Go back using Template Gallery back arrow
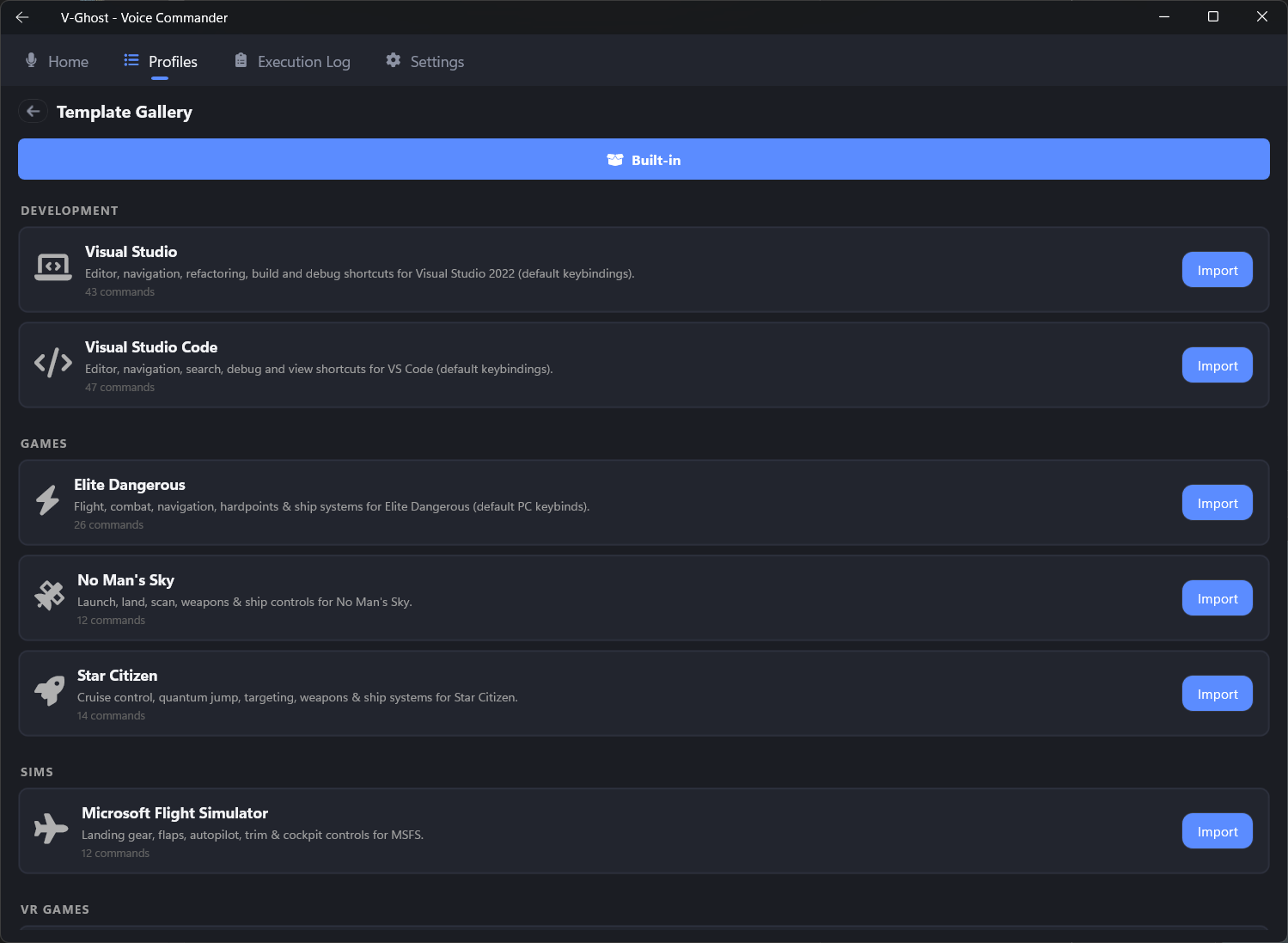Viewport: 1288px width, 943px height. [34, 111]
